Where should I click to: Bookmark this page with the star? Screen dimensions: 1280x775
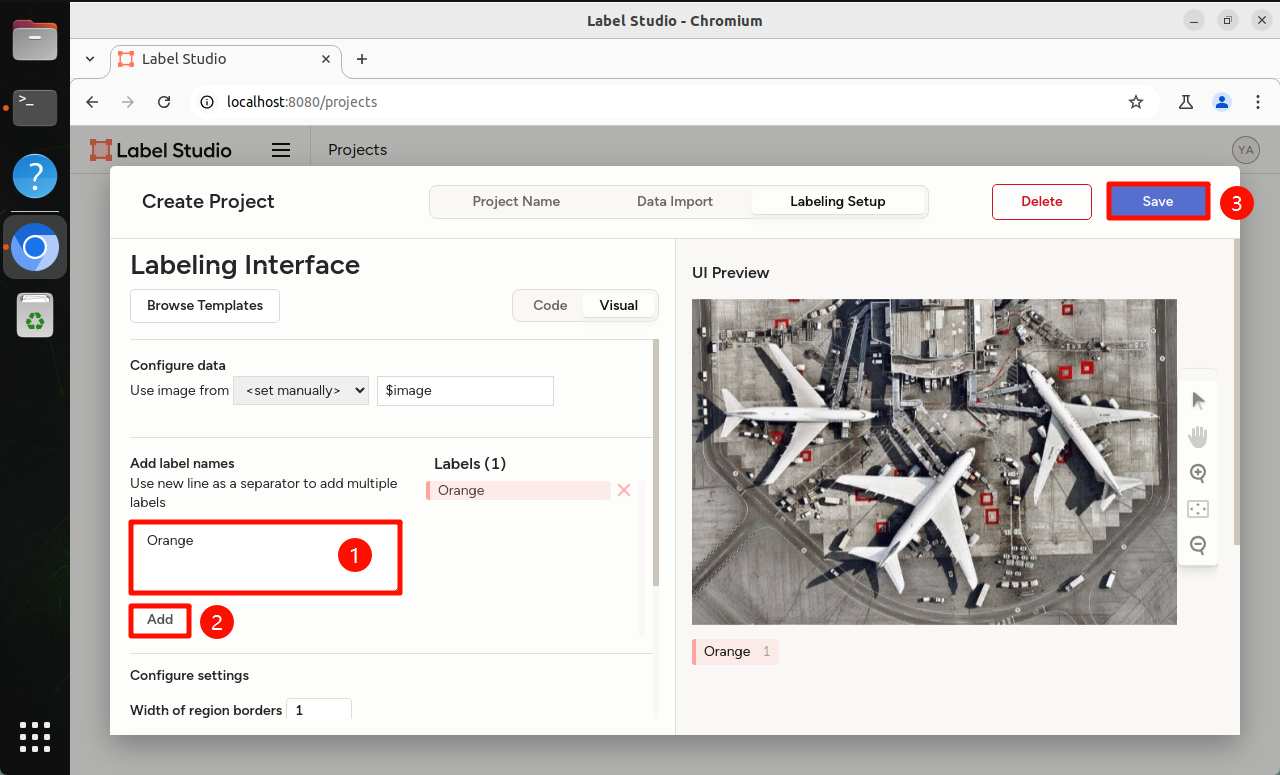pos(1136,102)
